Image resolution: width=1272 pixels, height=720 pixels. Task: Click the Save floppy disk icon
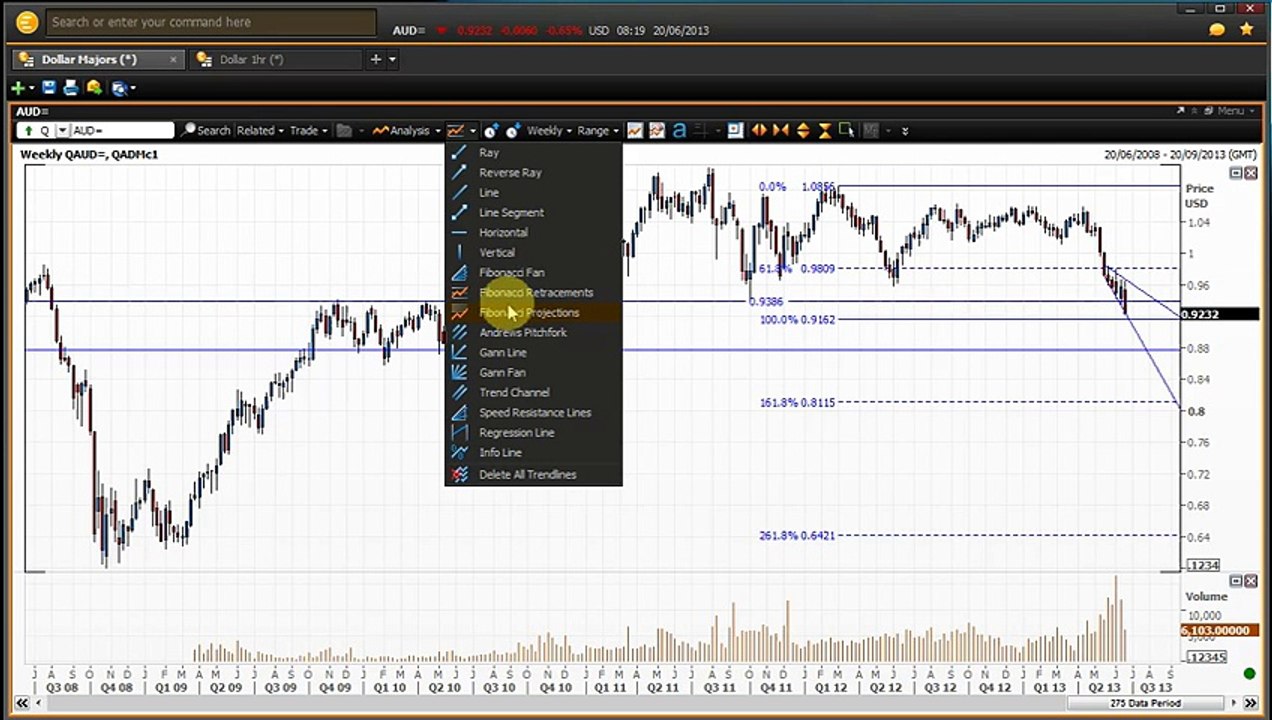click(49, 88)
